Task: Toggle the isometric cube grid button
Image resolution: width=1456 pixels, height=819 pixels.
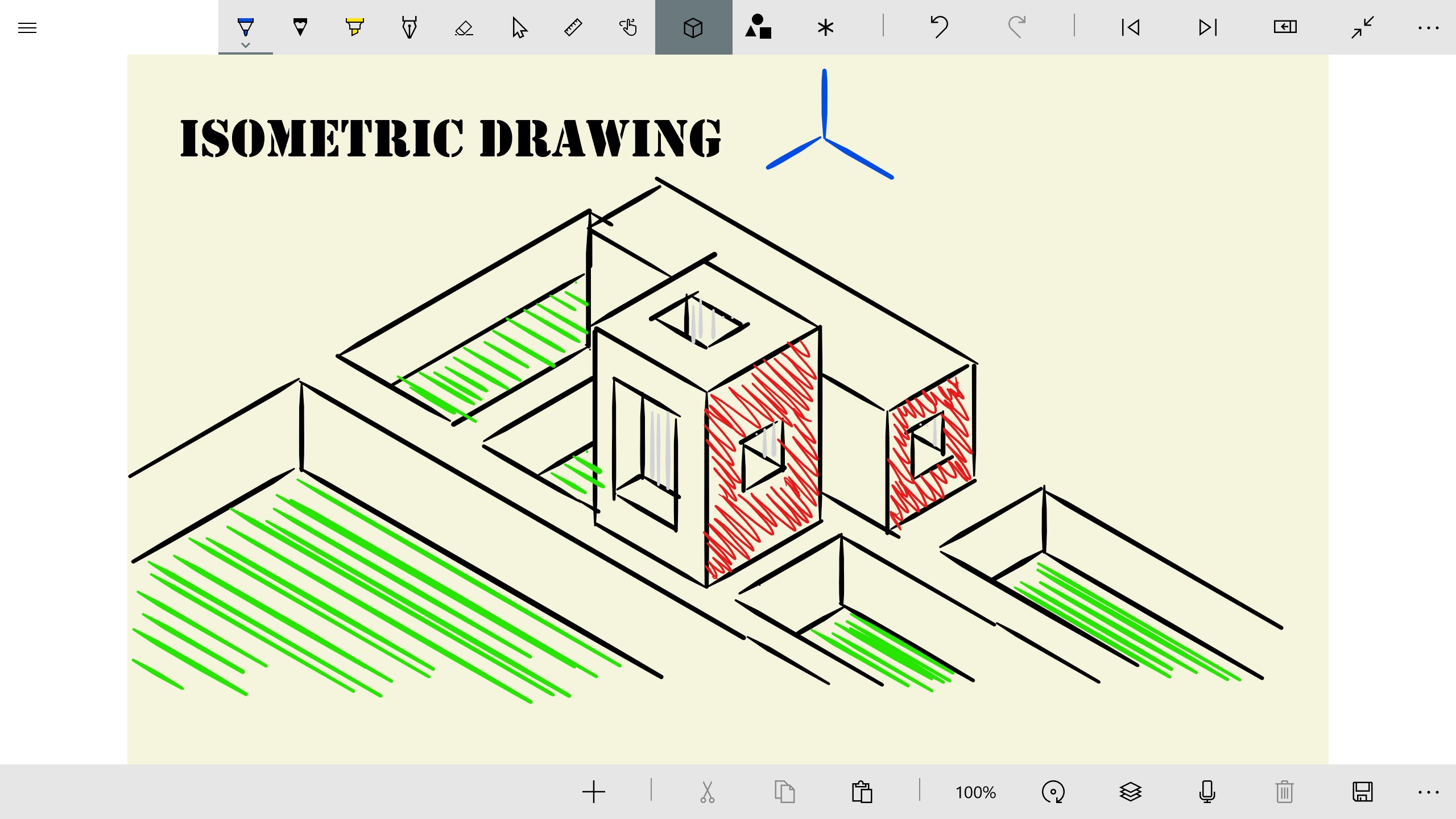Action: click(693, 27)
